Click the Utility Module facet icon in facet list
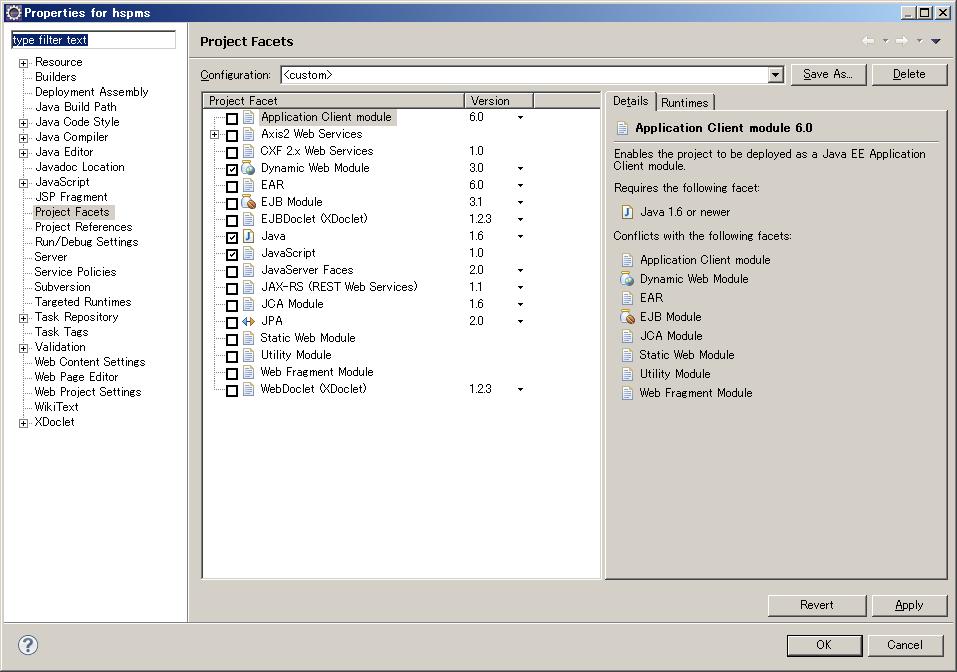This screenshot has width=957, height=672. [248, 355]
